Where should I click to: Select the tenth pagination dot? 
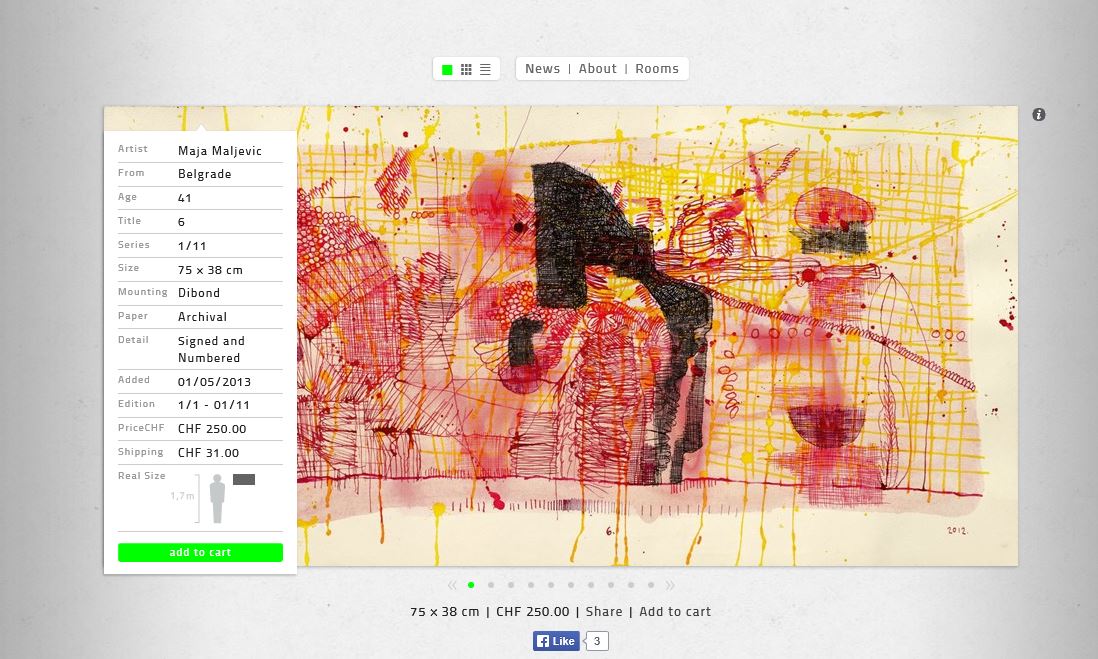pyautogui.click(x=651, y=585)
